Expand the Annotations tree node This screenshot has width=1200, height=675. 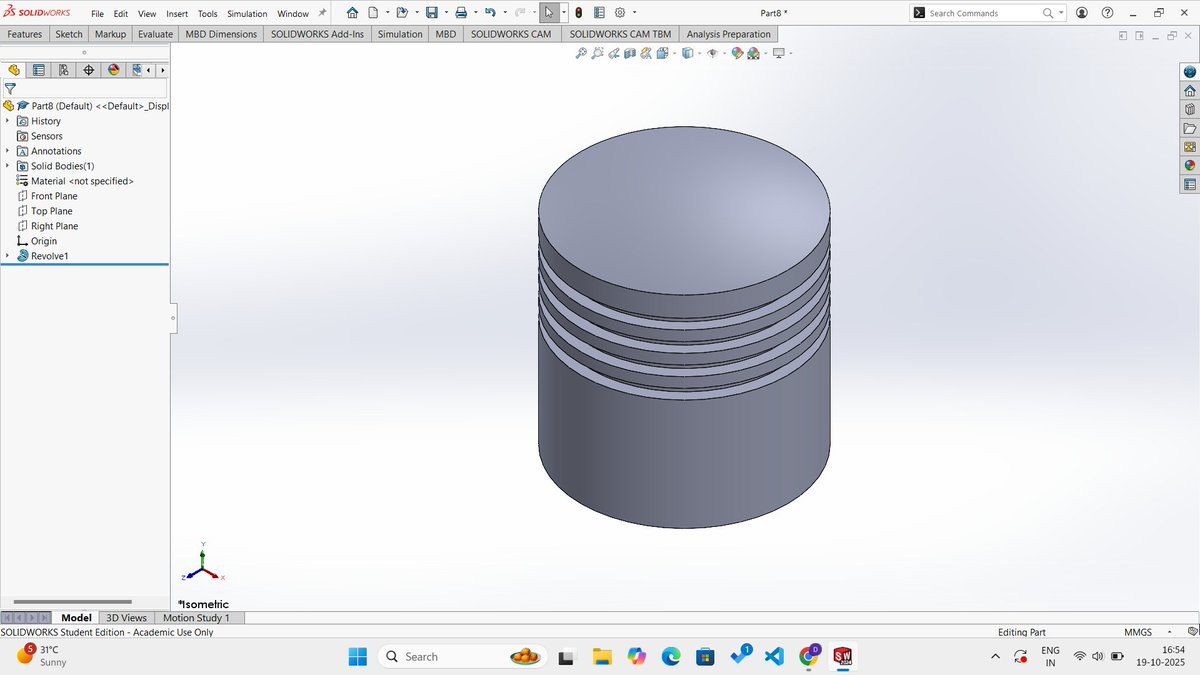[7, 151]
